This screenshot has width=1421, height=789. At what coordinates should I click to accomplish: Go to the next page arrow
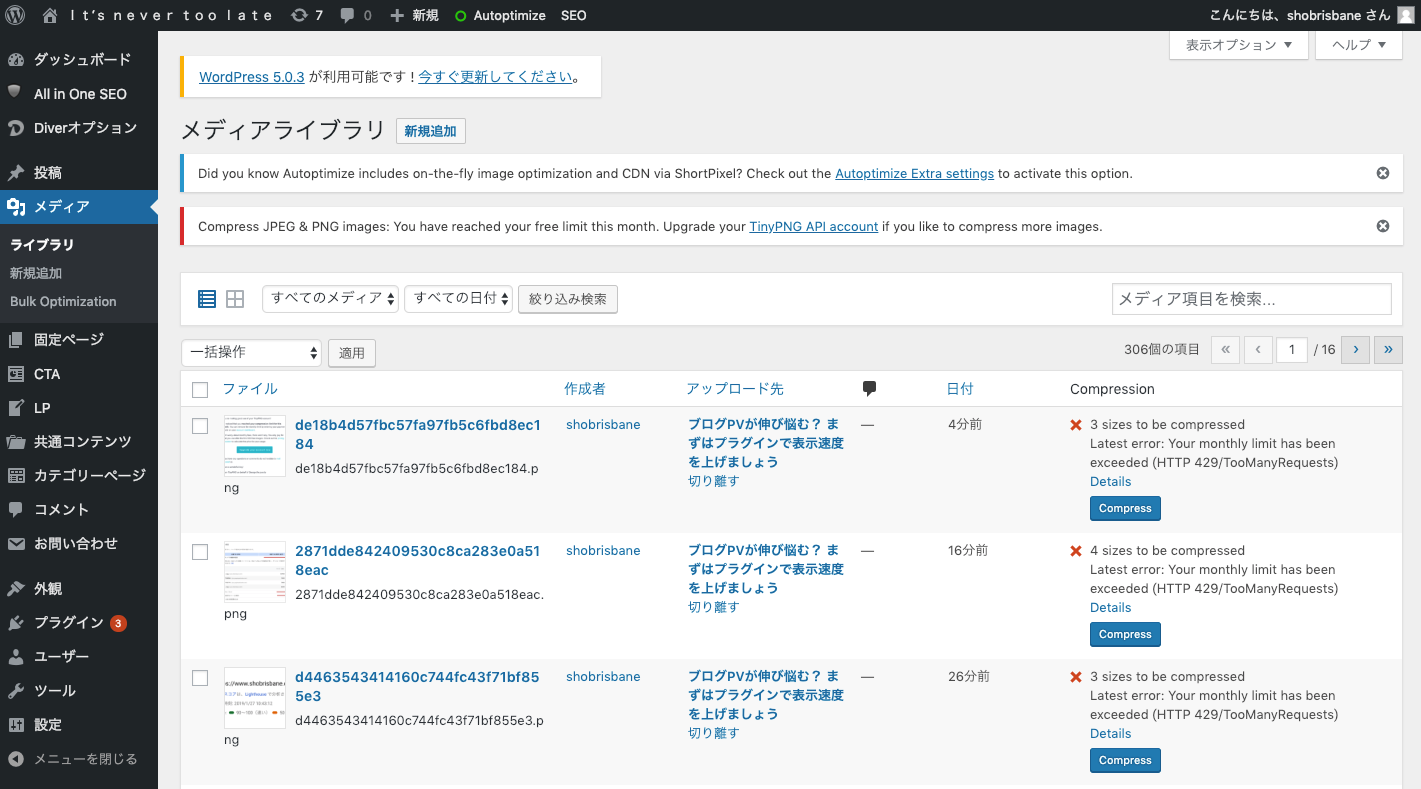1355,350
